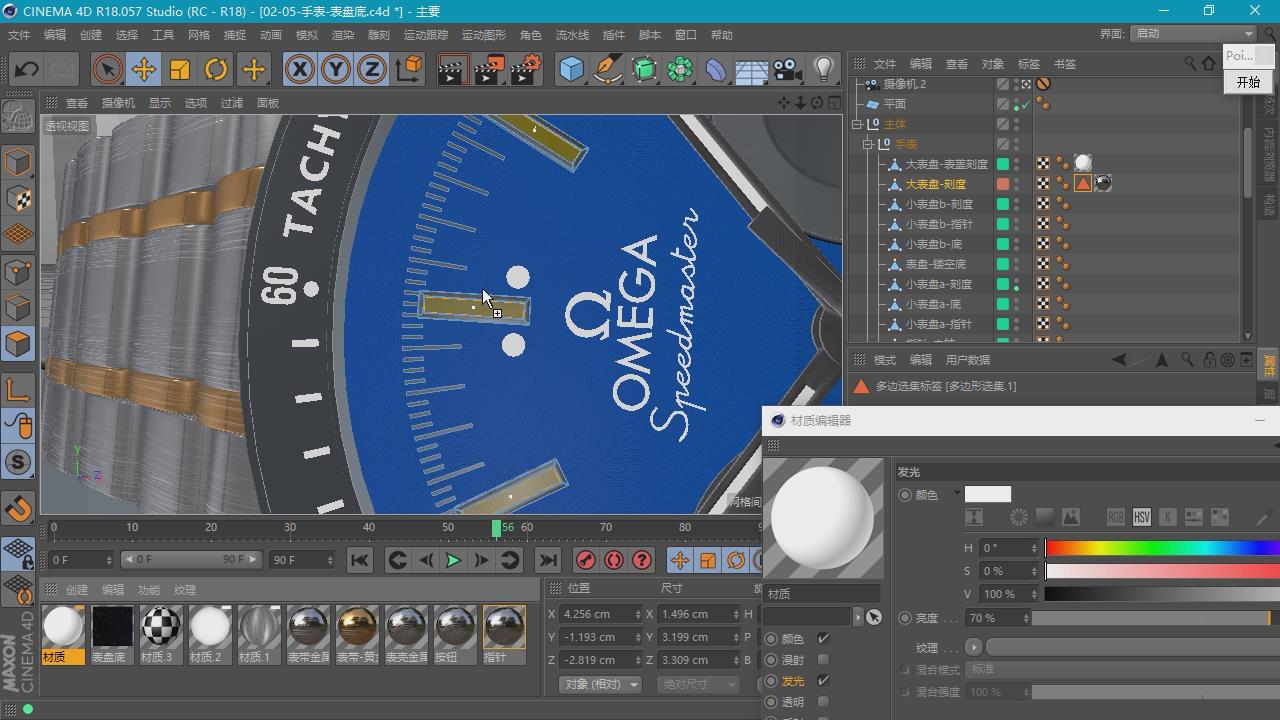Click the Record Active Objects button

[586, 560]
